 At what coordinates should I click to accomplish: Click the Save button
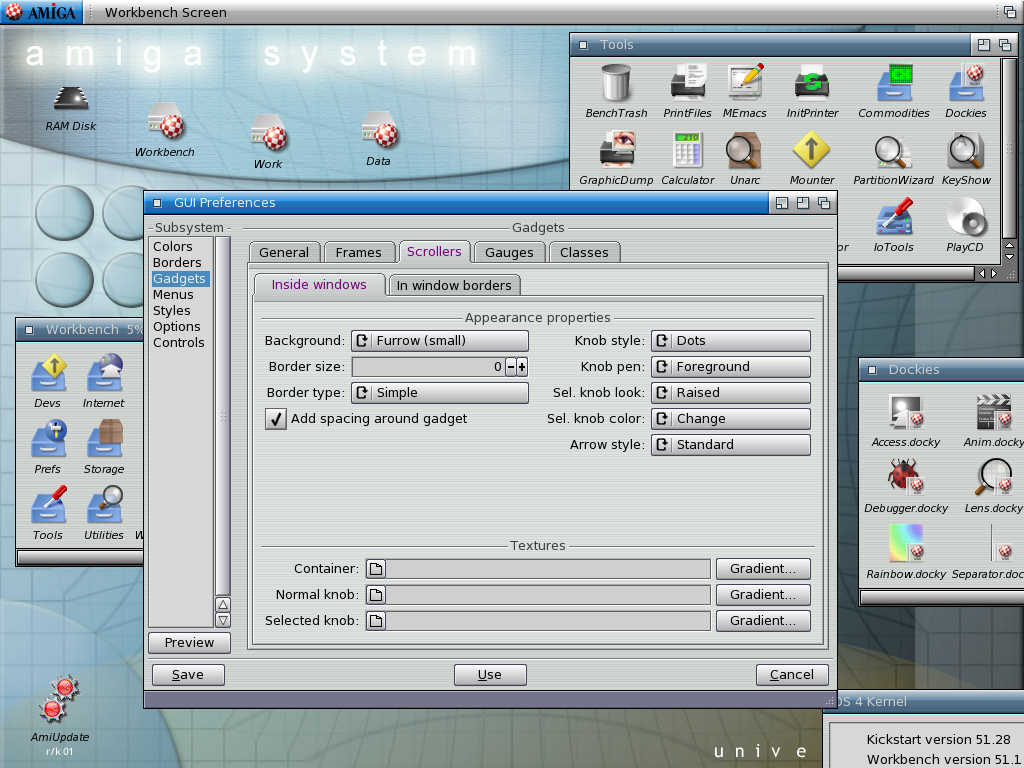click(x=188, y=675)
